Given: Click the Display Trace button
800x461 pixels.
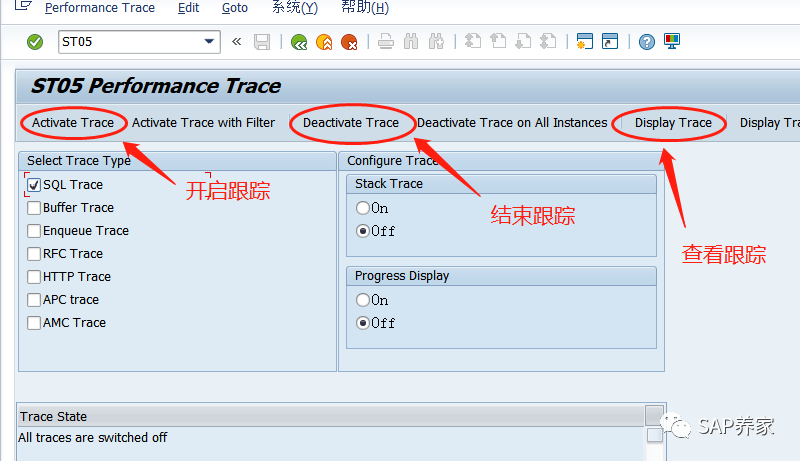Looking at the screenshot, I should [673, 123].
